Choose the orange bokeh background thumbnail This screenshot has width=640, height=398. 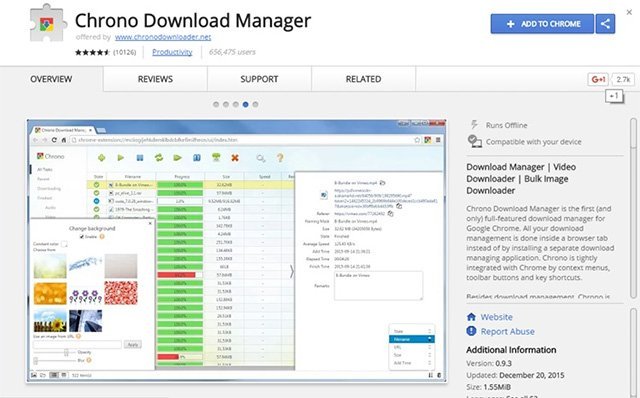50,293
